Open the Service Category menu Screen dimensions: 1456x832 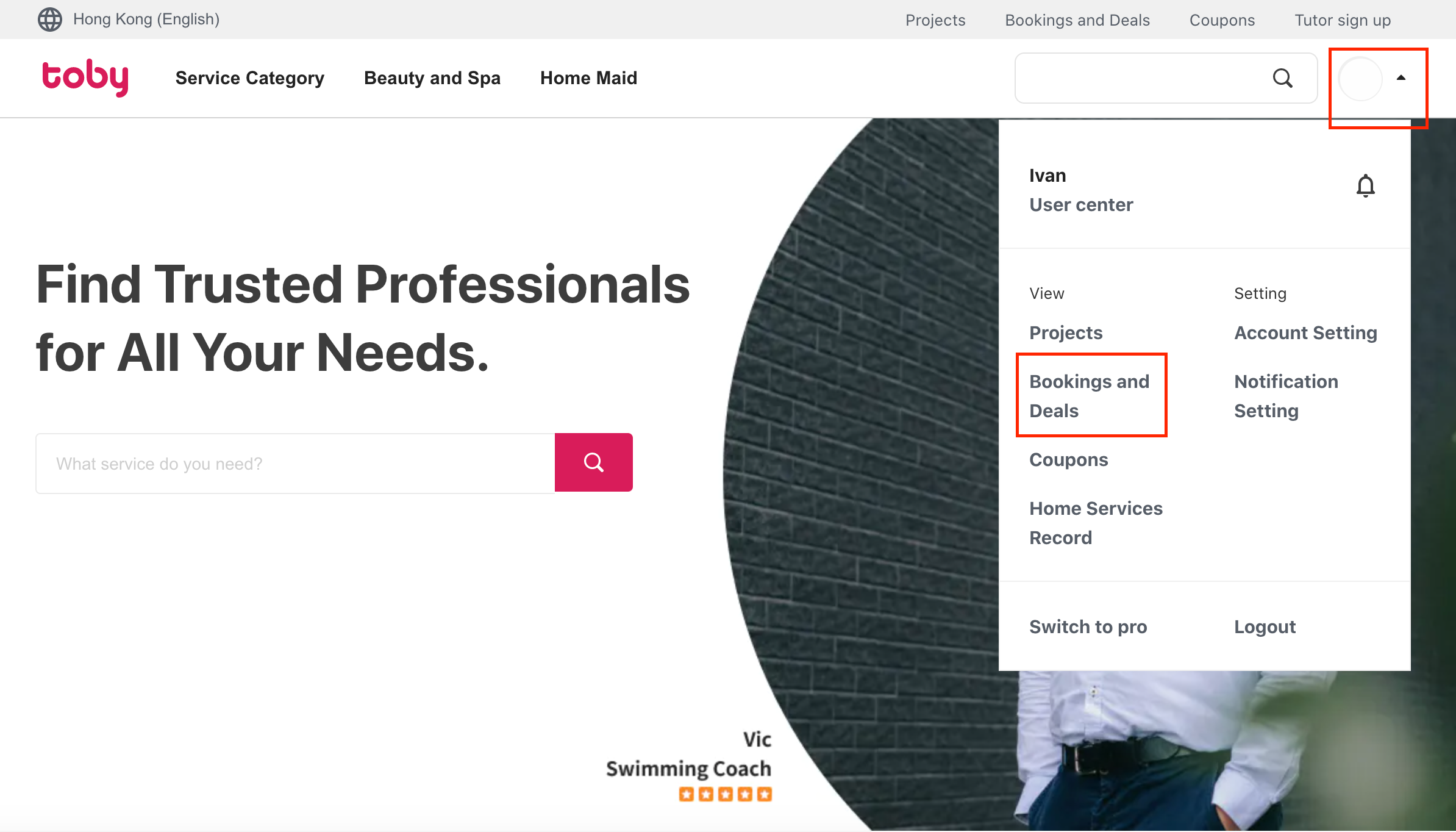(250, 78)
